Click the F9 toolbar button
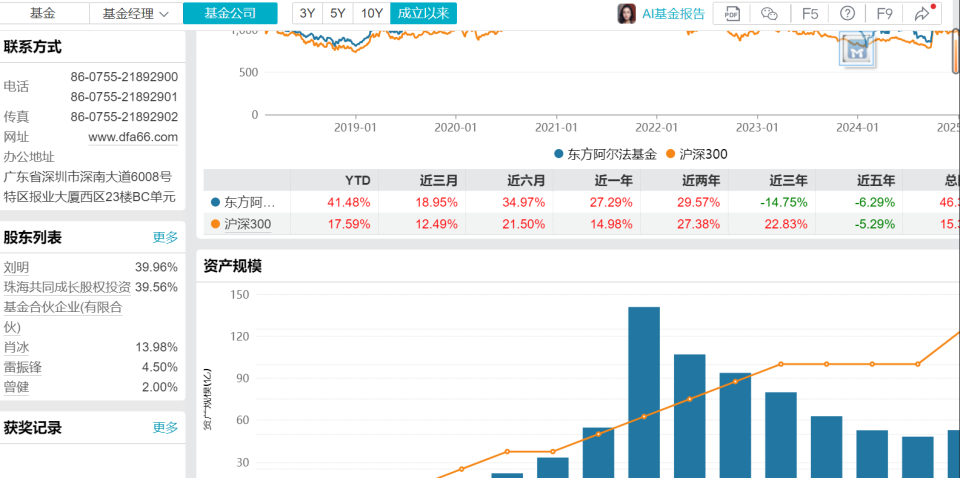 [884, 13]
